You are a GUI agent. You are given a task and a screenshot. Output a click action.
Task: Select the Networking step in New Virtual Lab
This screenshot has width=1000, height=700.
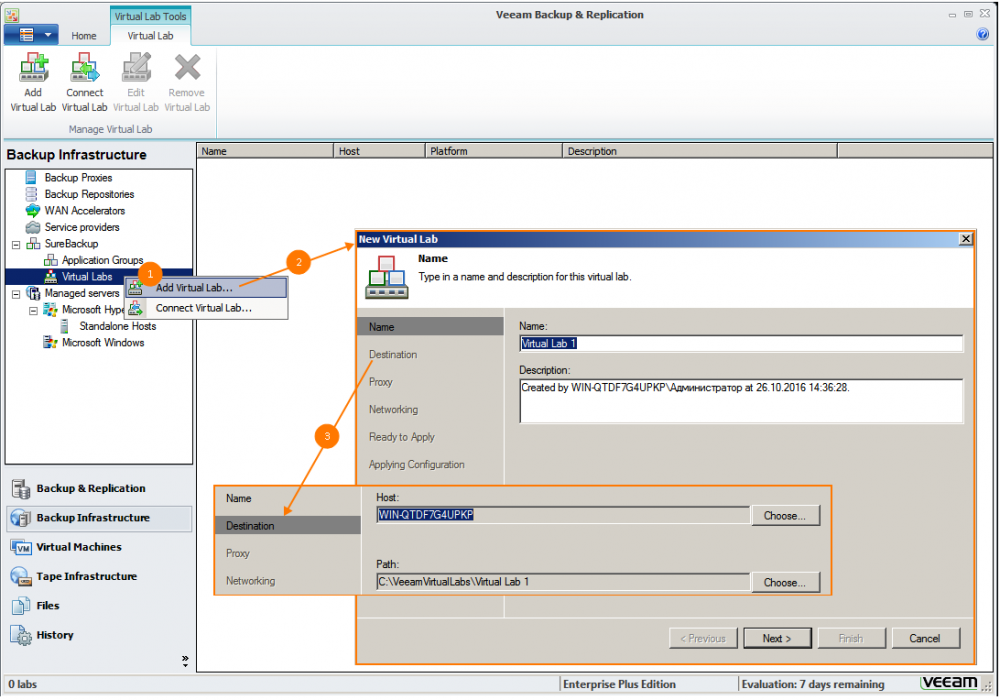coord(393,409)
